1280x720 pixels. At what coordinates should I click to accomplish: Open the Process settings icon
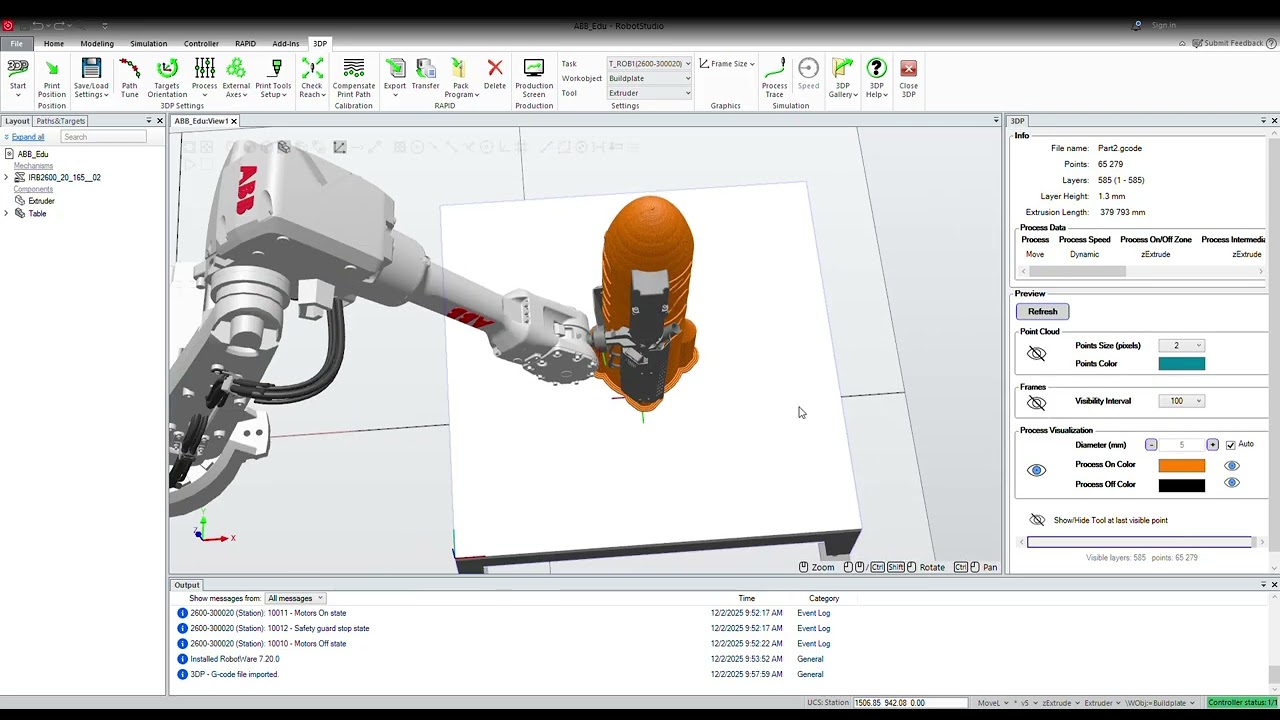[x=204, y=78]
